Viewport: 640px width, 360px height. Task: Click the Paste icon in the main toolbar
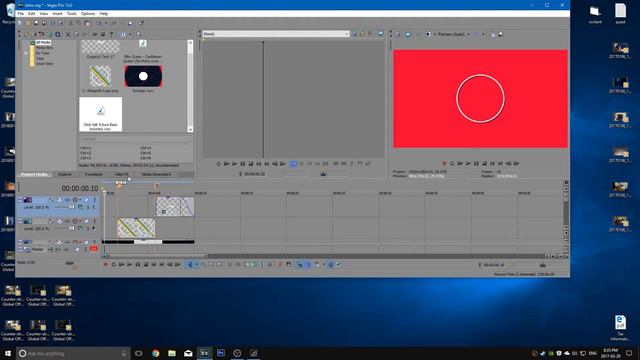(87, 23)
